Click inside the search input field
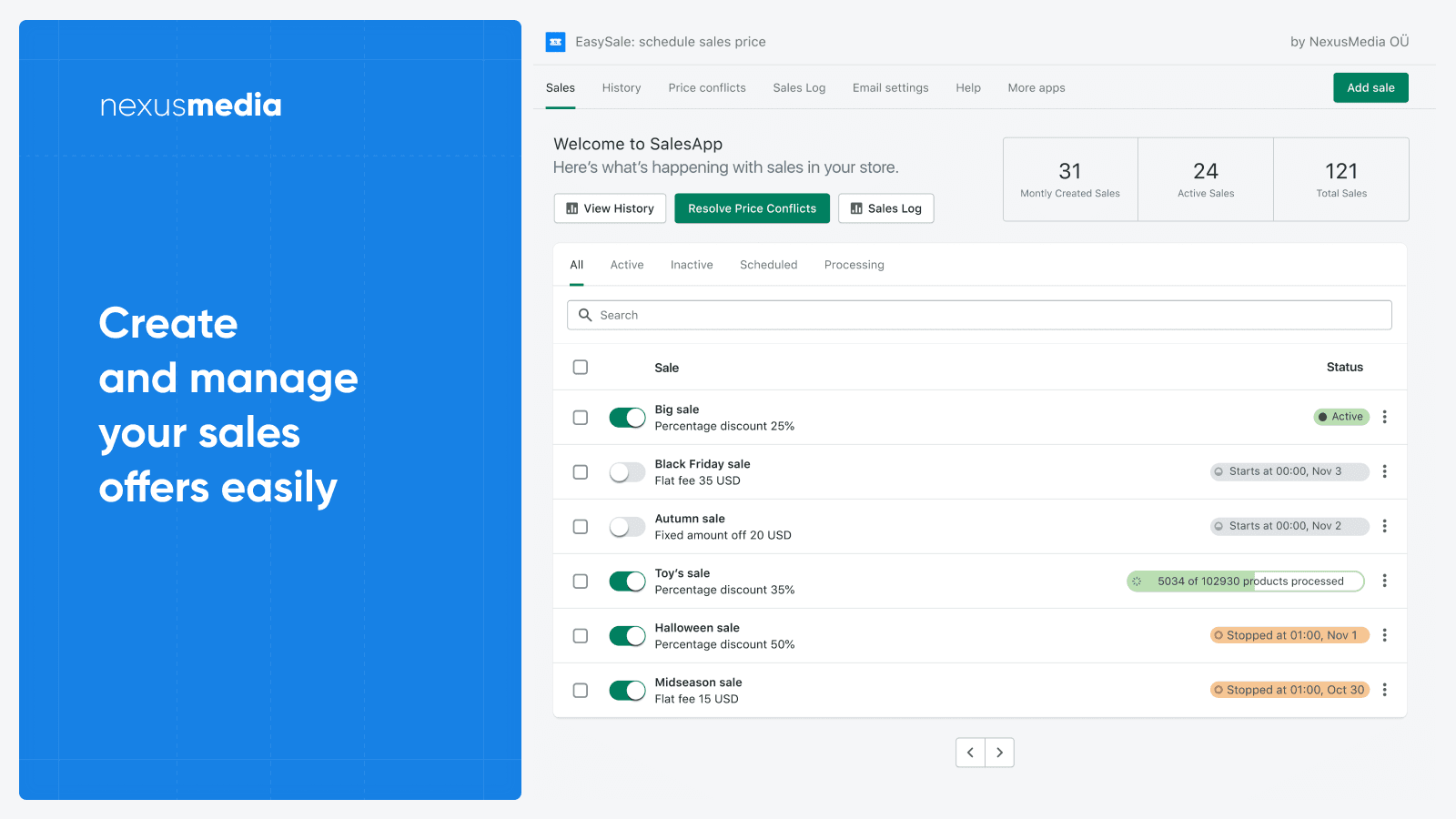 pos(910,315)
